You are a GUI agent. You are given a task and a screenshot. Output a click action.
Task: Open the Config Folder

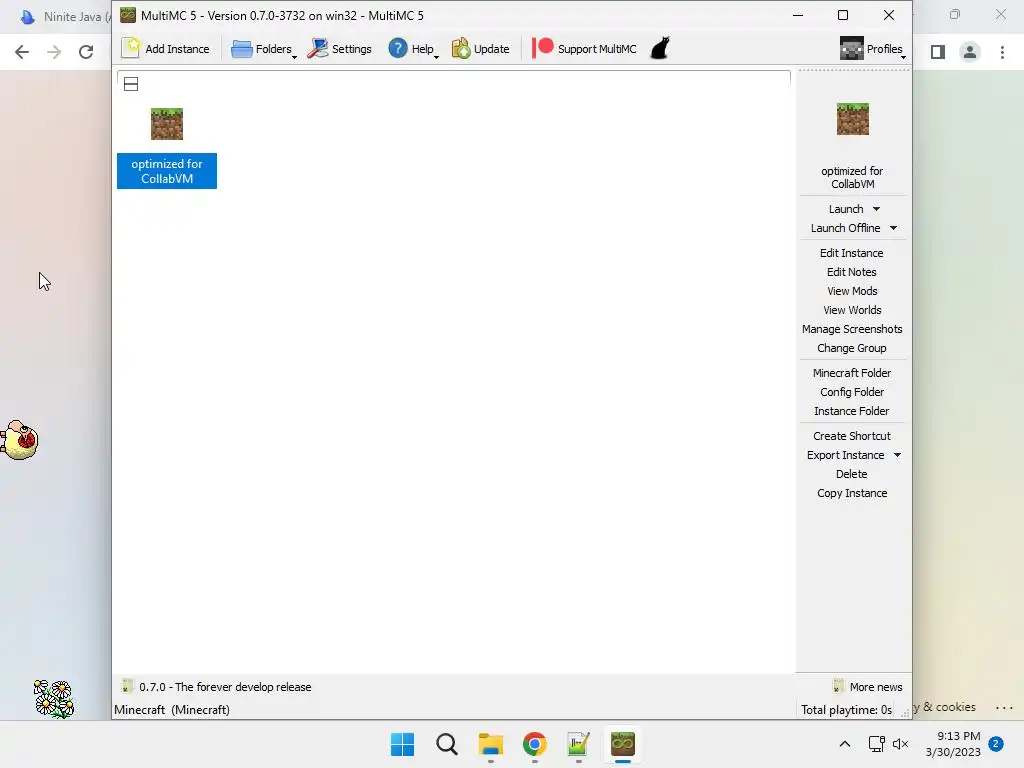click(852, 392)
